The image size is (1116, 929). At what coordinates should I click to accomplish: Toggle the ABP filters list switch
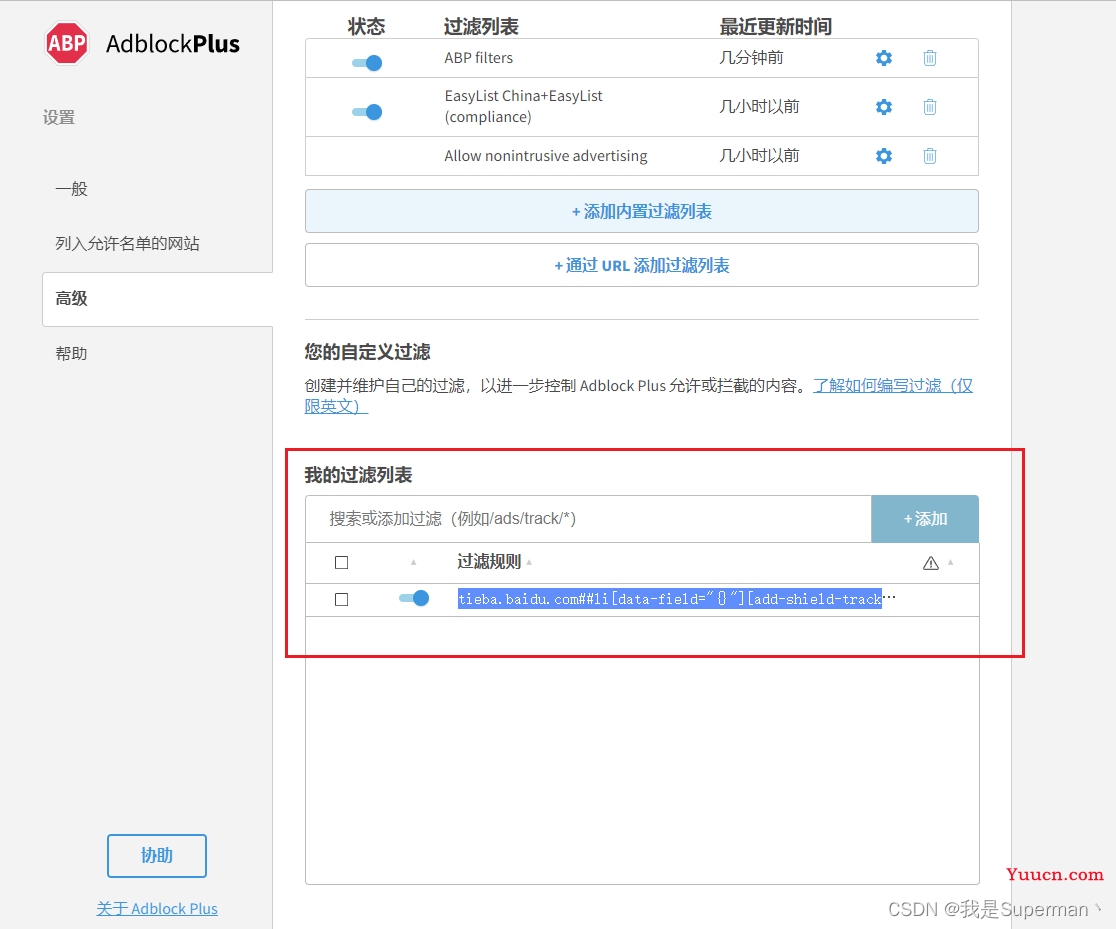367,63
